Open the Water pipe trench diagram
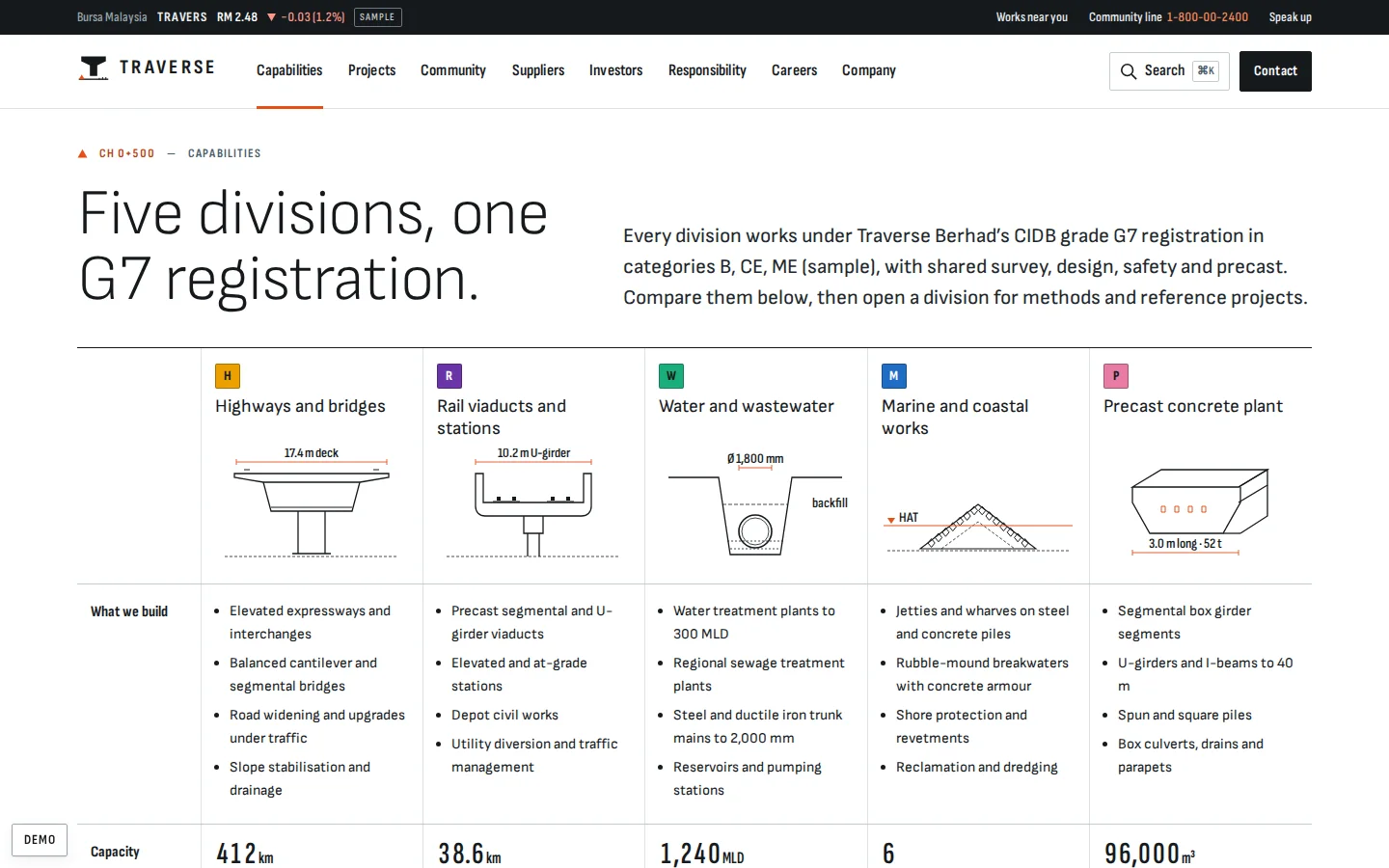The image size is (1389, 868). point(758,503)
